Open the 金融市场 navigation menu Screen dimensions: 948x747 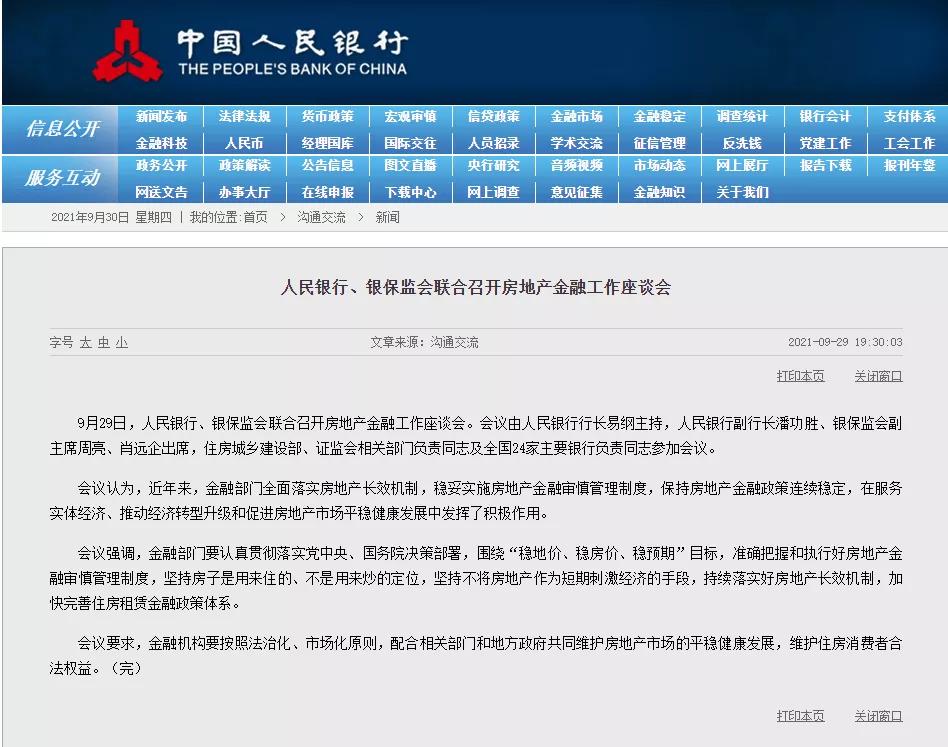(575, 116)
